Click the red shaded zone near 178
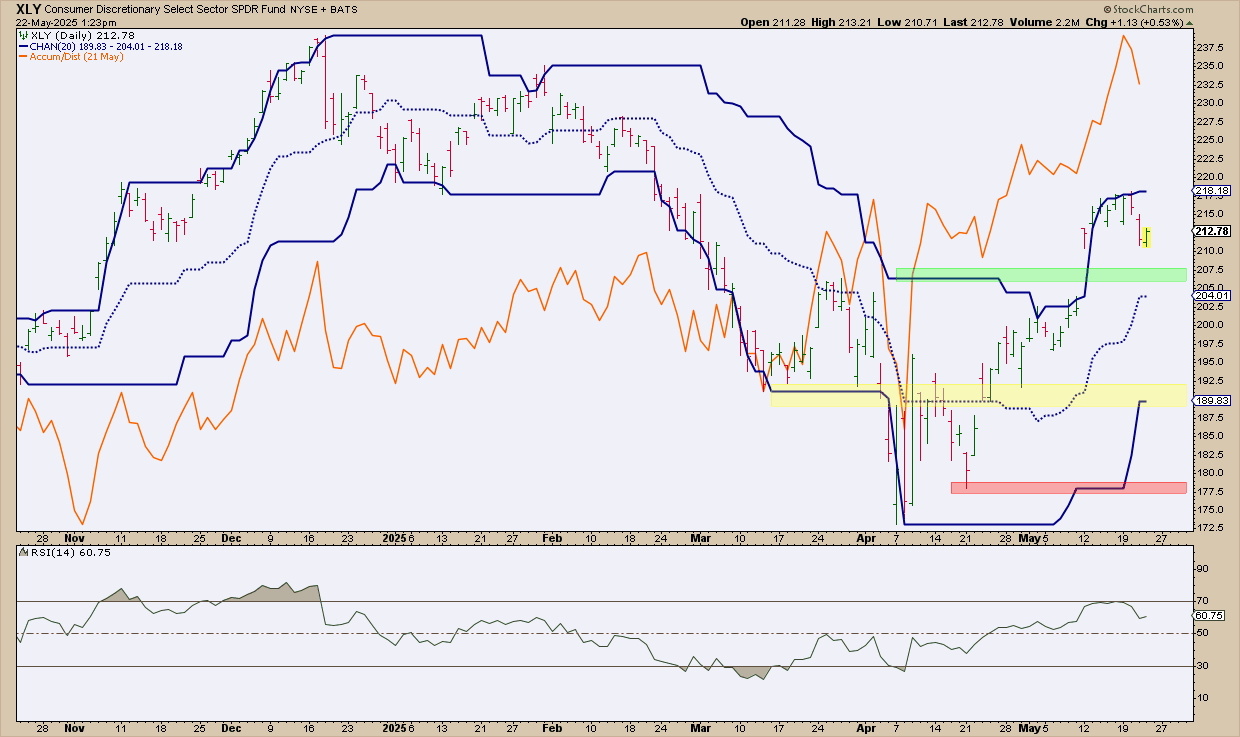The height and width of the screenshot is (737, 1240). coord(1068,487)
